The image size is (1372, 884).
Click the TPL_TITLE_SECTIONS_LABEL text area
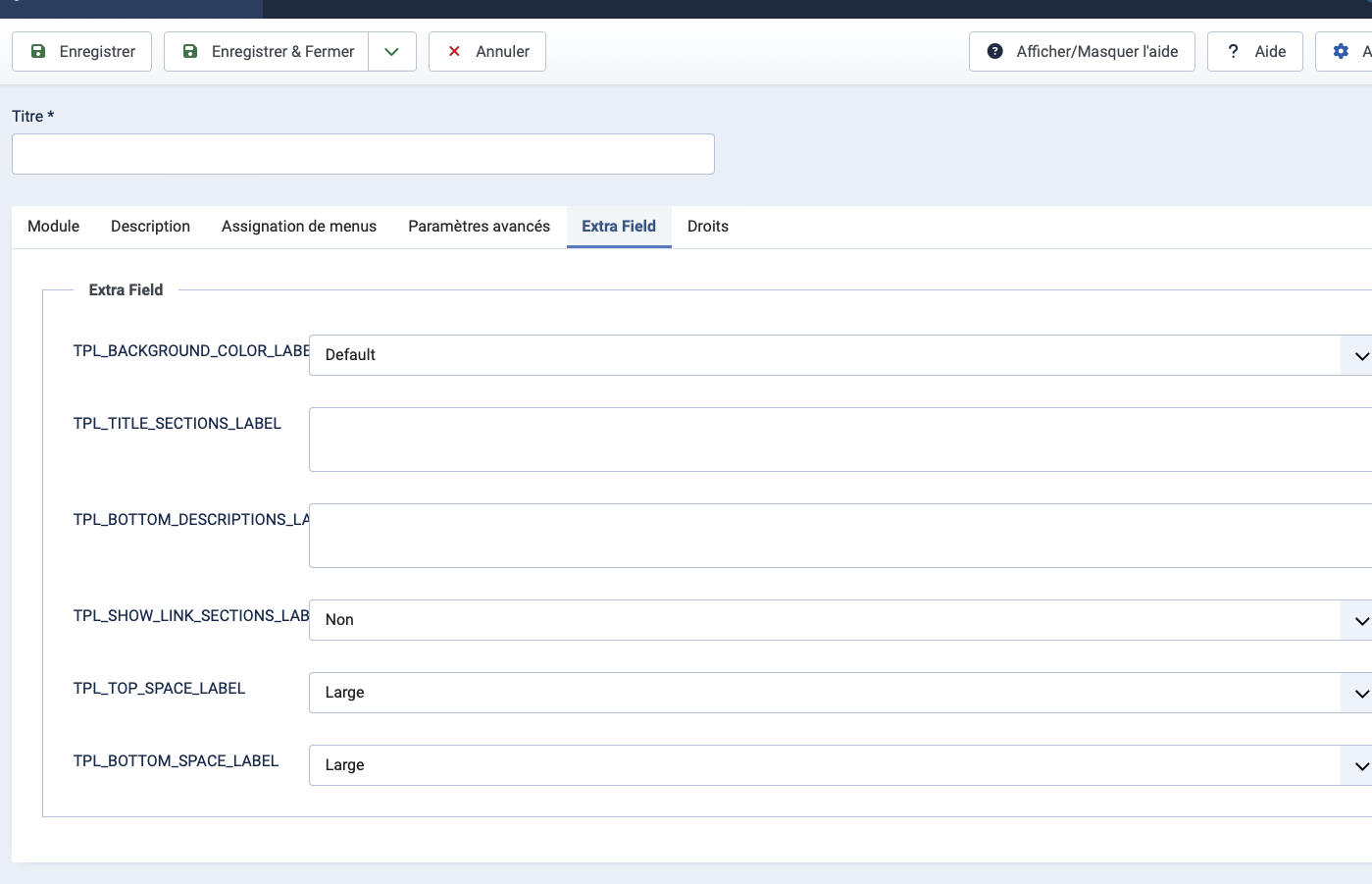click(840, 440)
